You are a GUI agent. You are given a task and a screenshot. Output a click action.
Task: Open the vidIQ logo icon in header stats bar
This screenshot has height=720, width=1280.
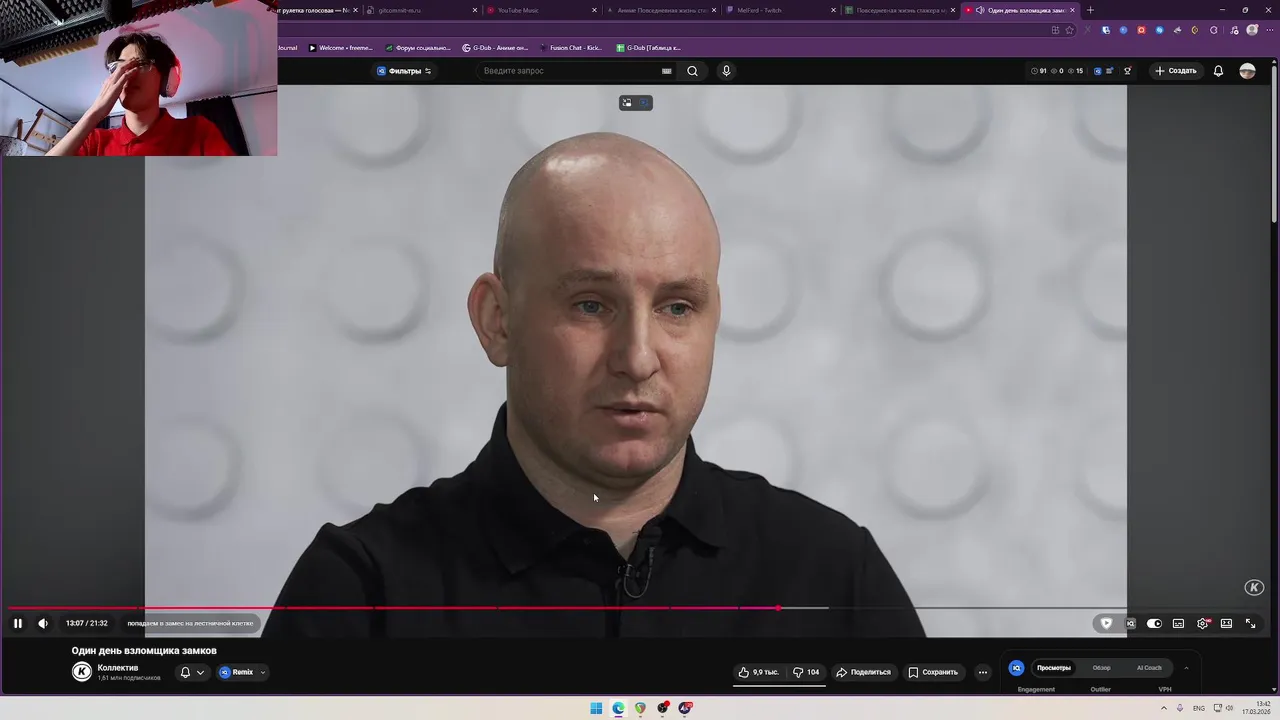[1098, 71]
